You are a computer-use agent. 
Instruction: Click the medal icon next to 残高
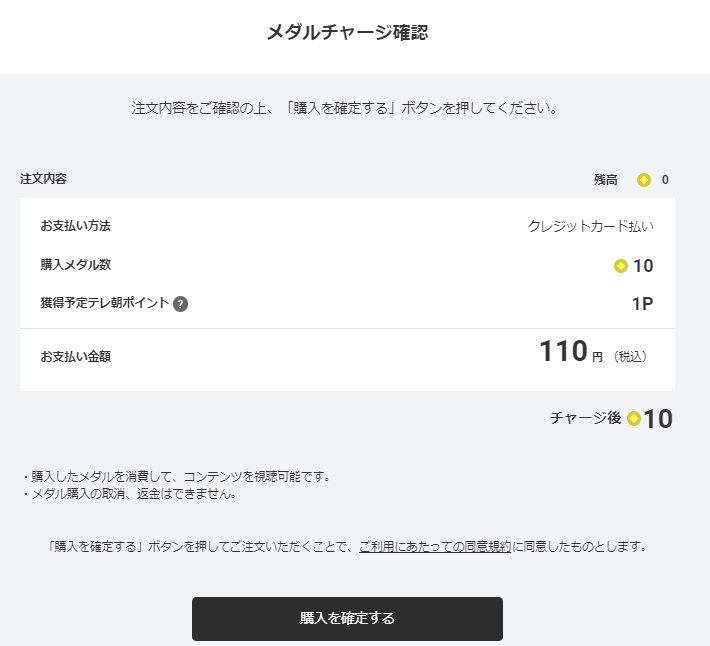[x=644, y=180]
